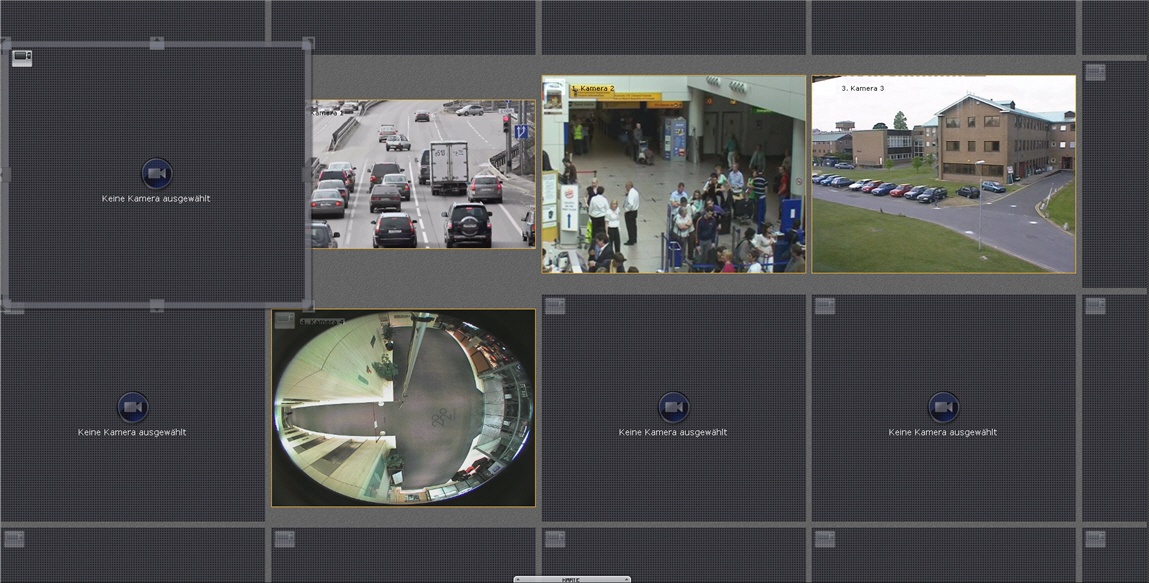Click the top-right corner handle of selection frame

pyautogui.click(x=309, y=43)
